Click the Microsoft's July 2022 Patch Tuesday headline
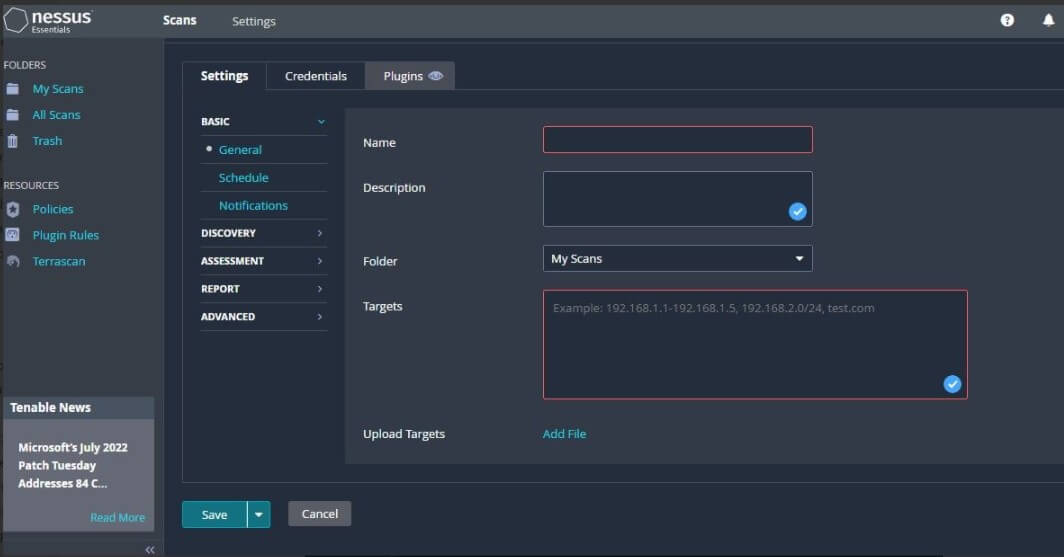This screenshot has height=557, width=1064. click(73, 465)
